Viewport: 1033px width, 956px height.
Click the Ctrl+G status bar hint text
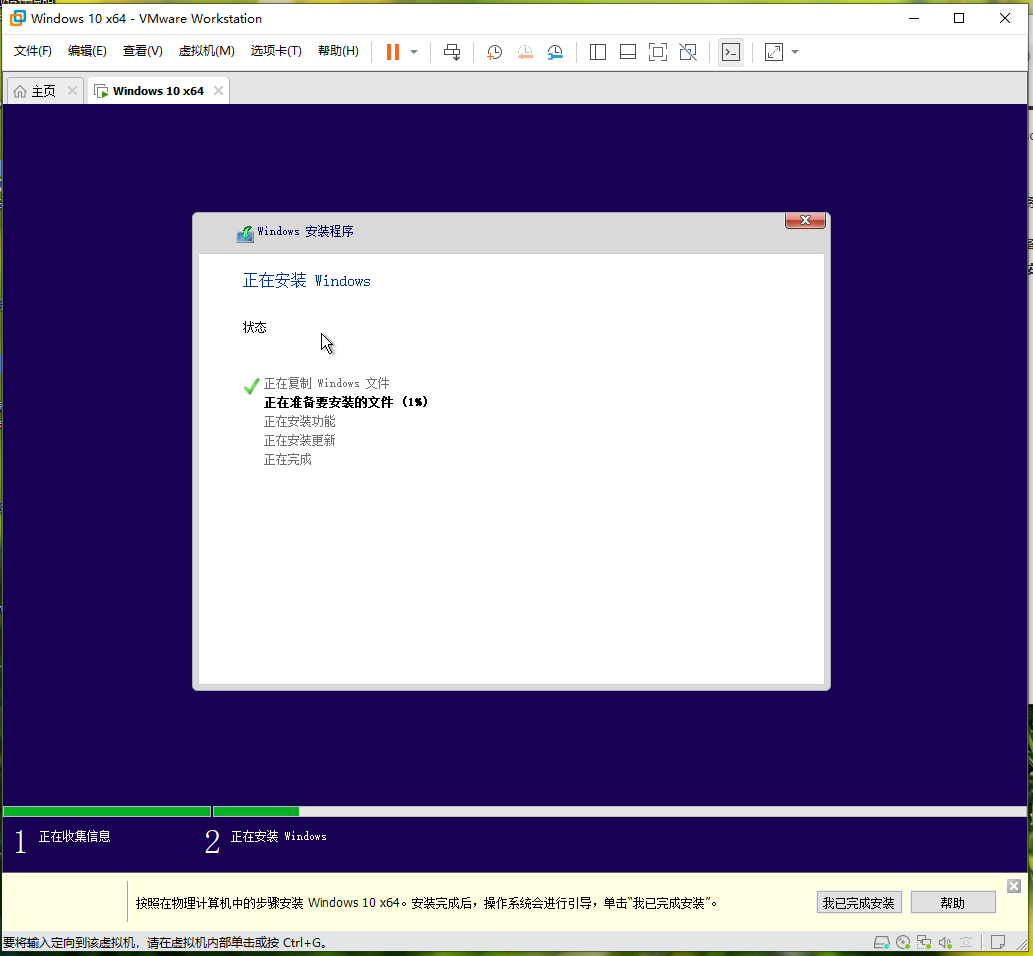click(165, 943)
